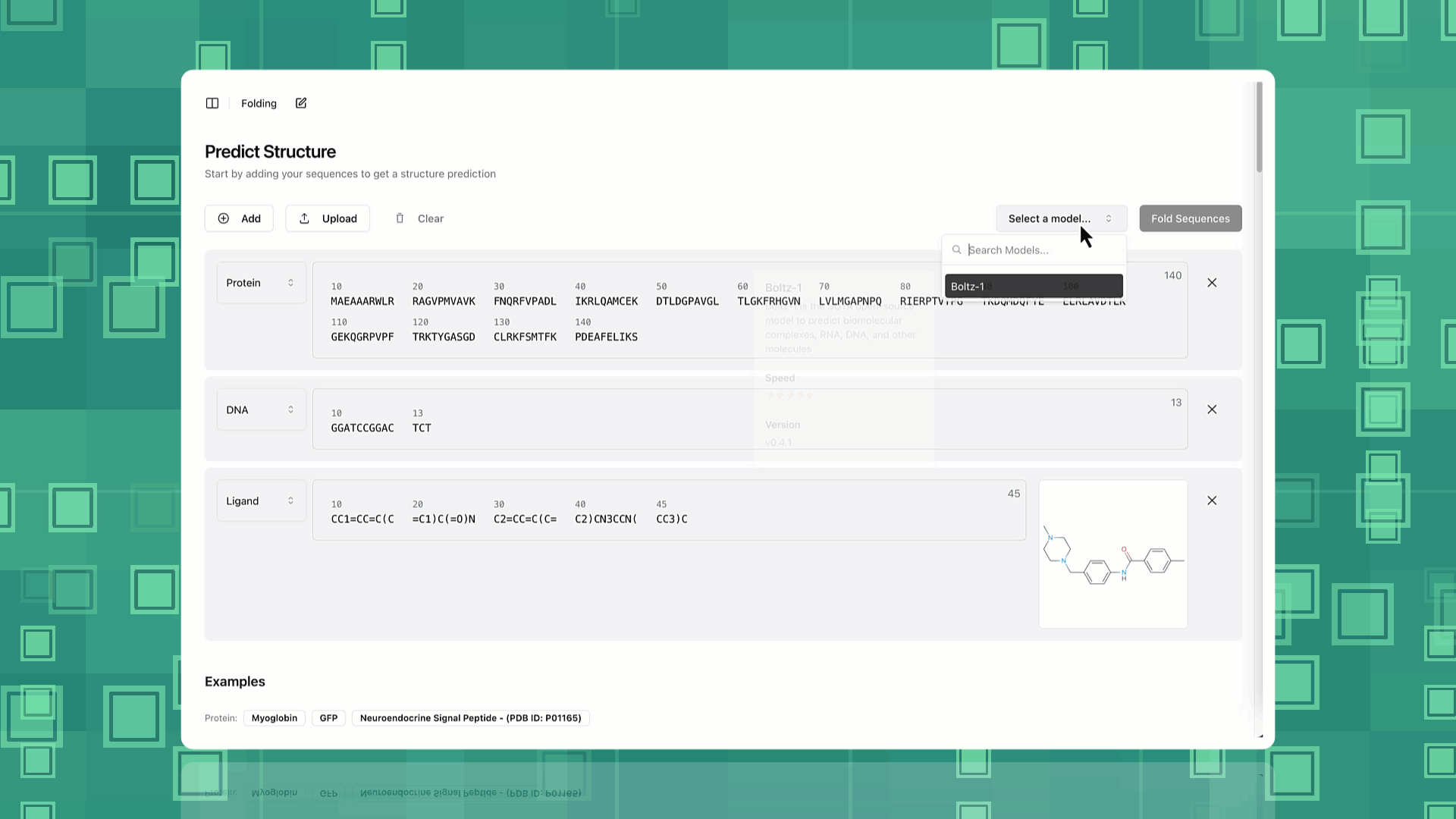Remove the Protein sequence row

pos(1212,283)
